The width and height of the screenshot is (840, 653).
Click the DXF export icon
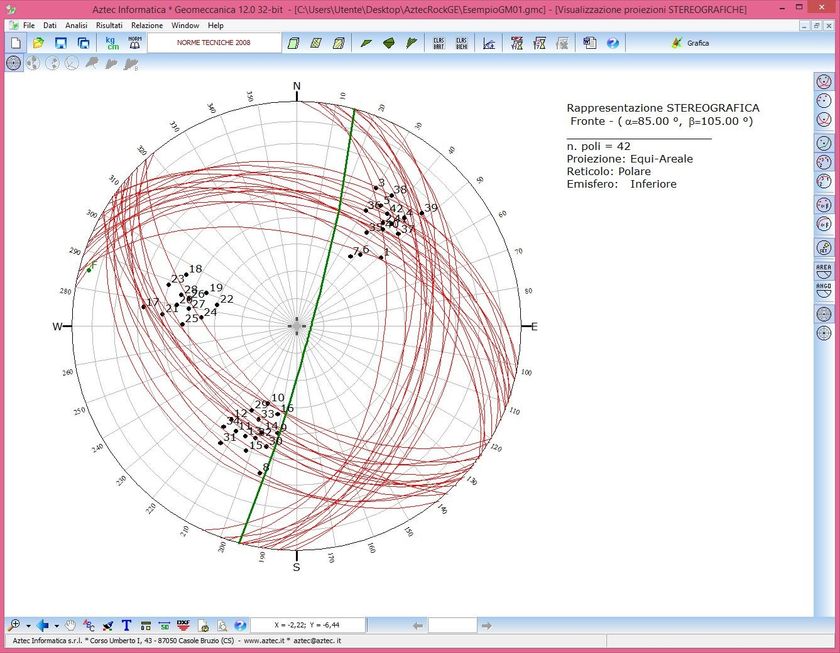point(183,625)
